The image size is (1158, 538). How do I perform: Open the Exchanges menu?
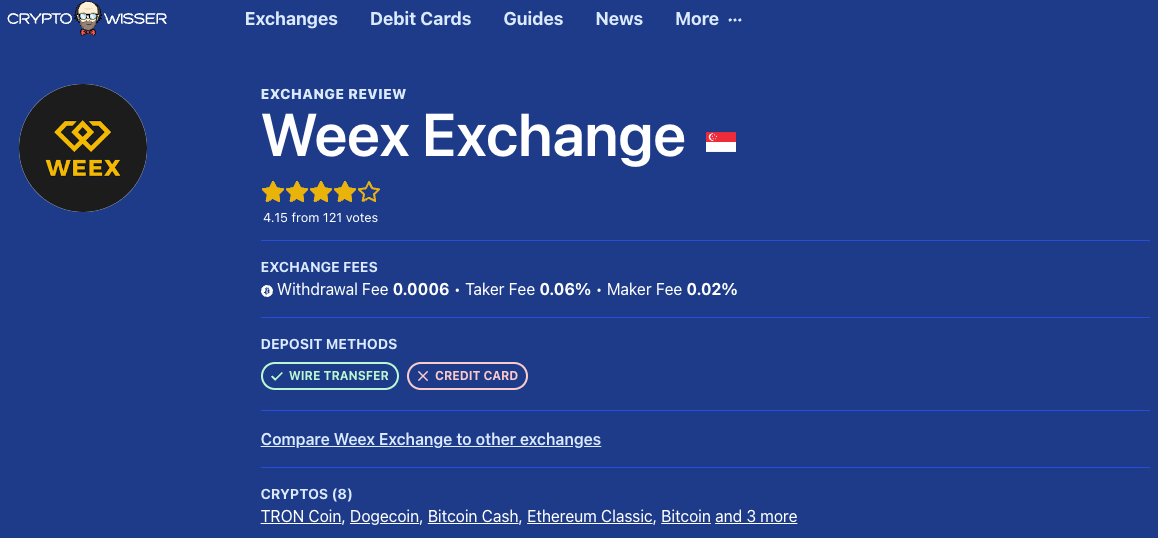tap(291, 19)
